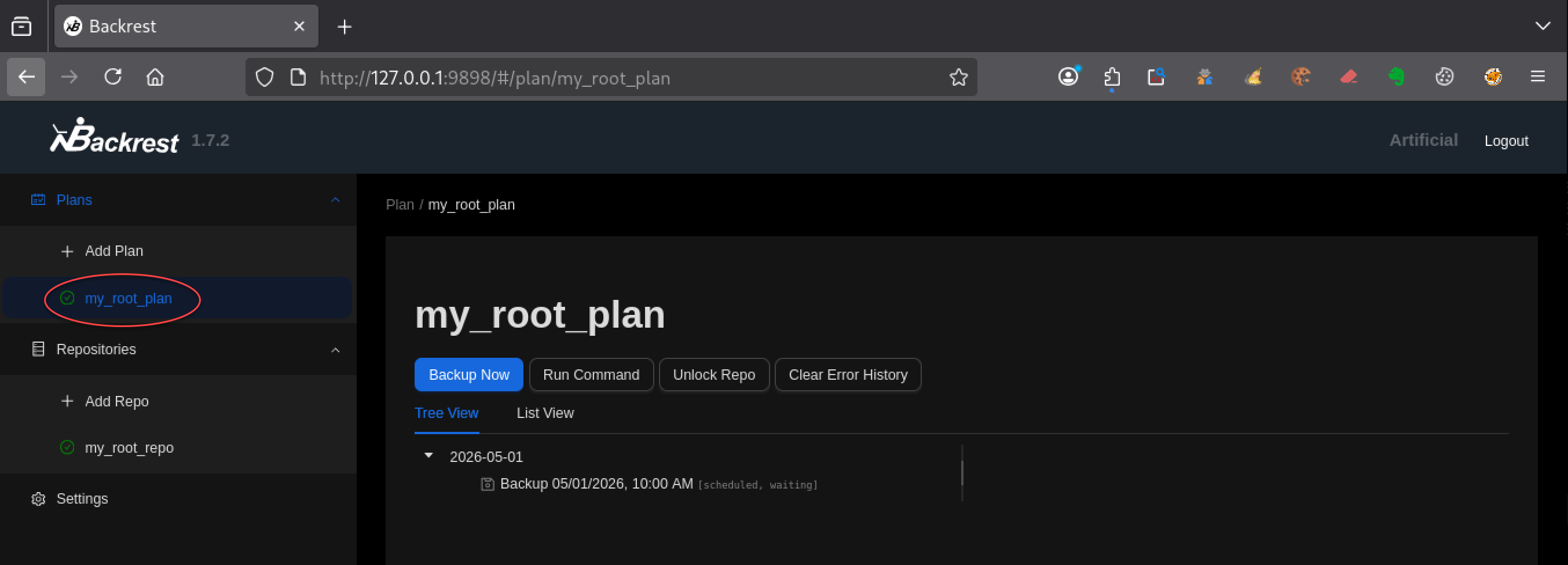Select the 2026-05-01 date tree row

tap(486, 457)
